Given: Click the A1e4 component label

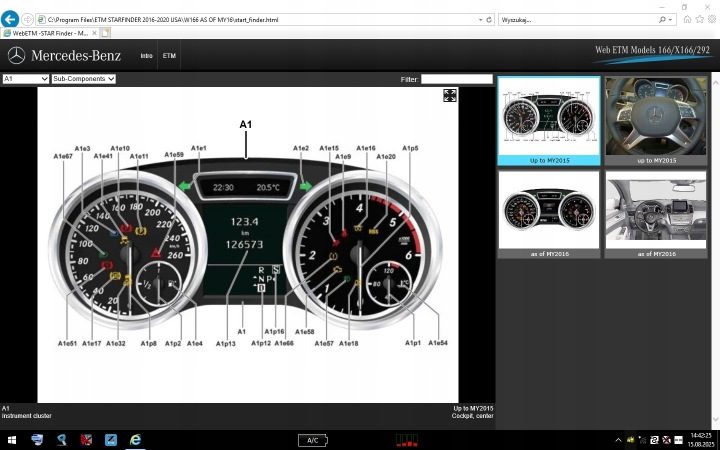Looking at the screenshot, I should click(x=194, y=343).
